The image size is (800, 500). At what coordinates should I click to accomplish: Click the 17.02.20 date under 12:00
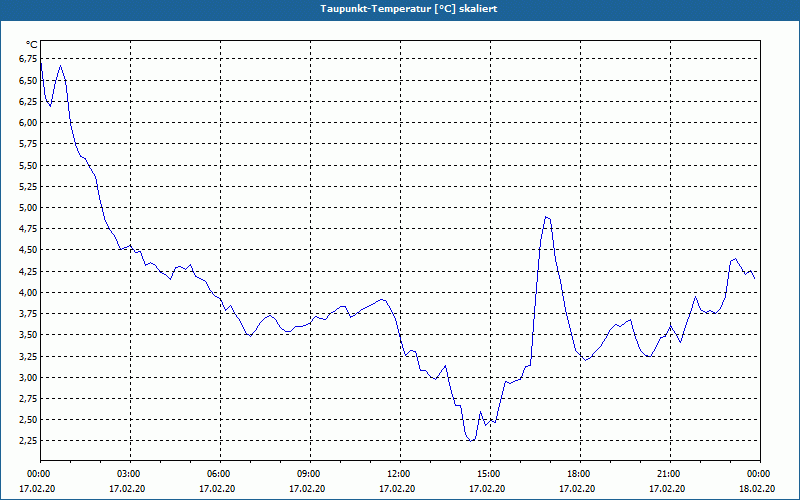pyautogui.click(x=397, y=489)
